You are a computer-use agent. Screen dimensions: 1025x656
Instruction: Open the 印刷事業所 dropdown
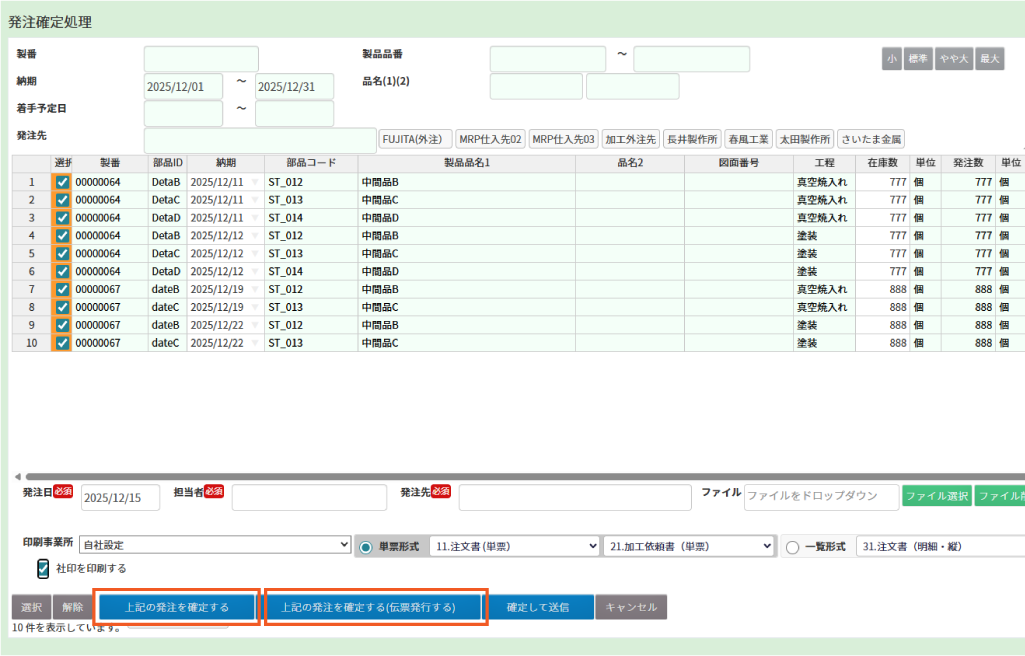(214, 546)
